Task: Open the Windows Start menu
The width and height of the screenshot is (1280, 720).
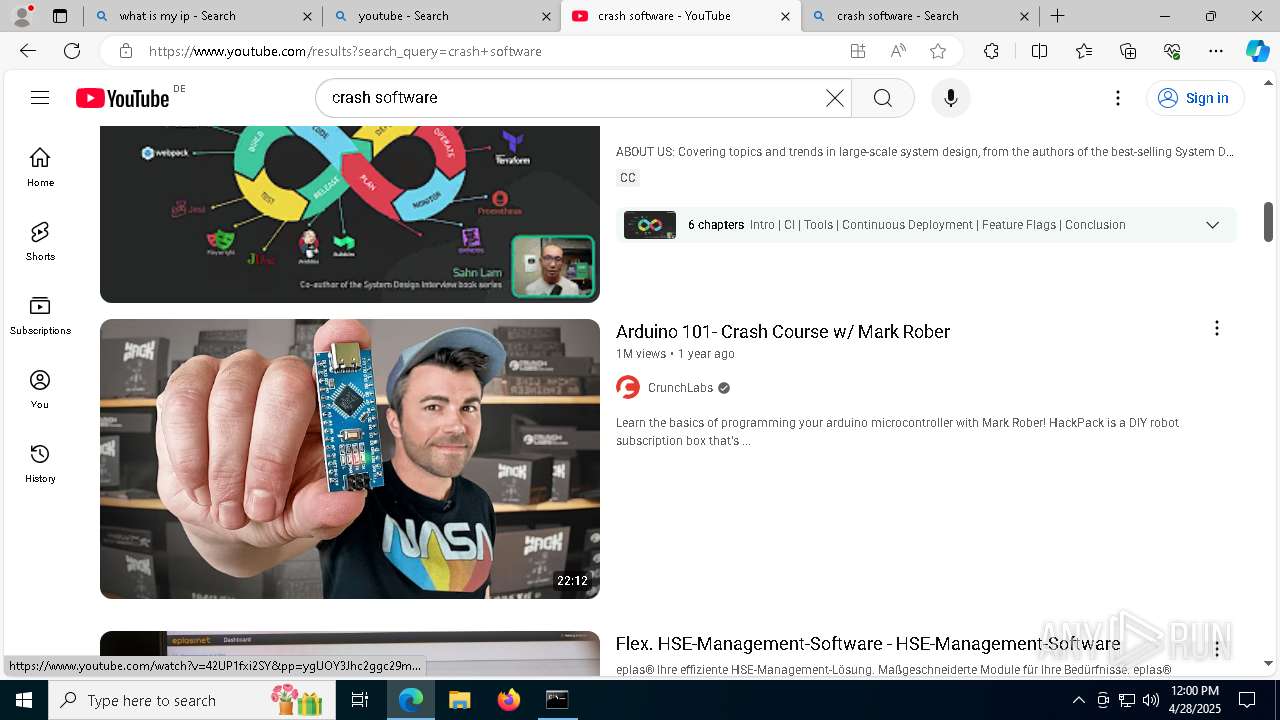Action: tap(24, 700)
